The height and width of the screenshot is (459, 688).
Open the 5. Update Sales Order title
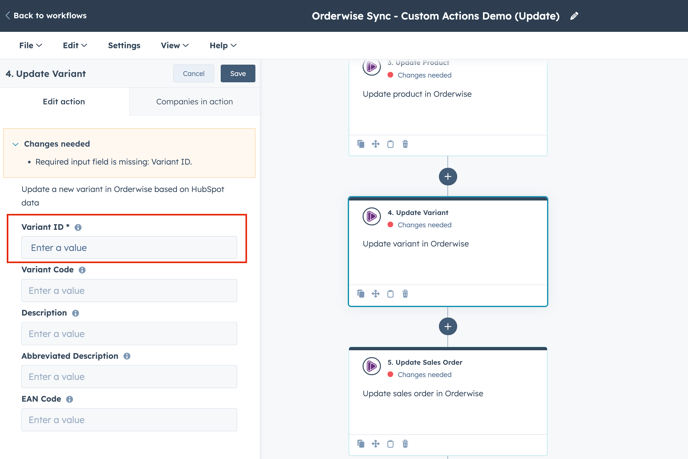(x=425, y=362)
